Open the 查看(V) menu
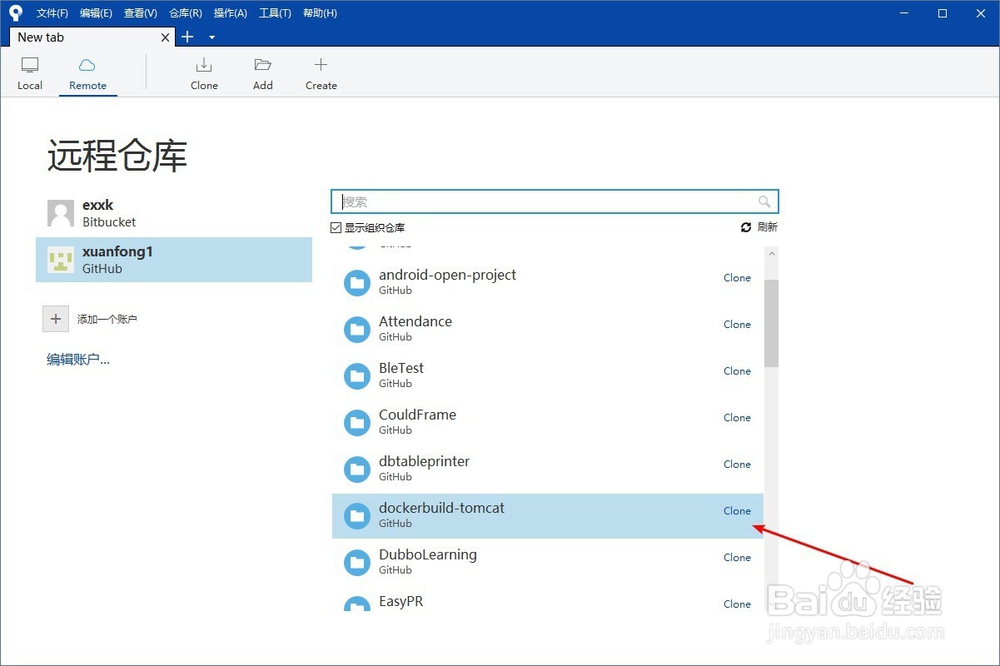Image resolution: width=1000 pixels, height=666 pixels. pyautogui.click(x=140, y=13)
